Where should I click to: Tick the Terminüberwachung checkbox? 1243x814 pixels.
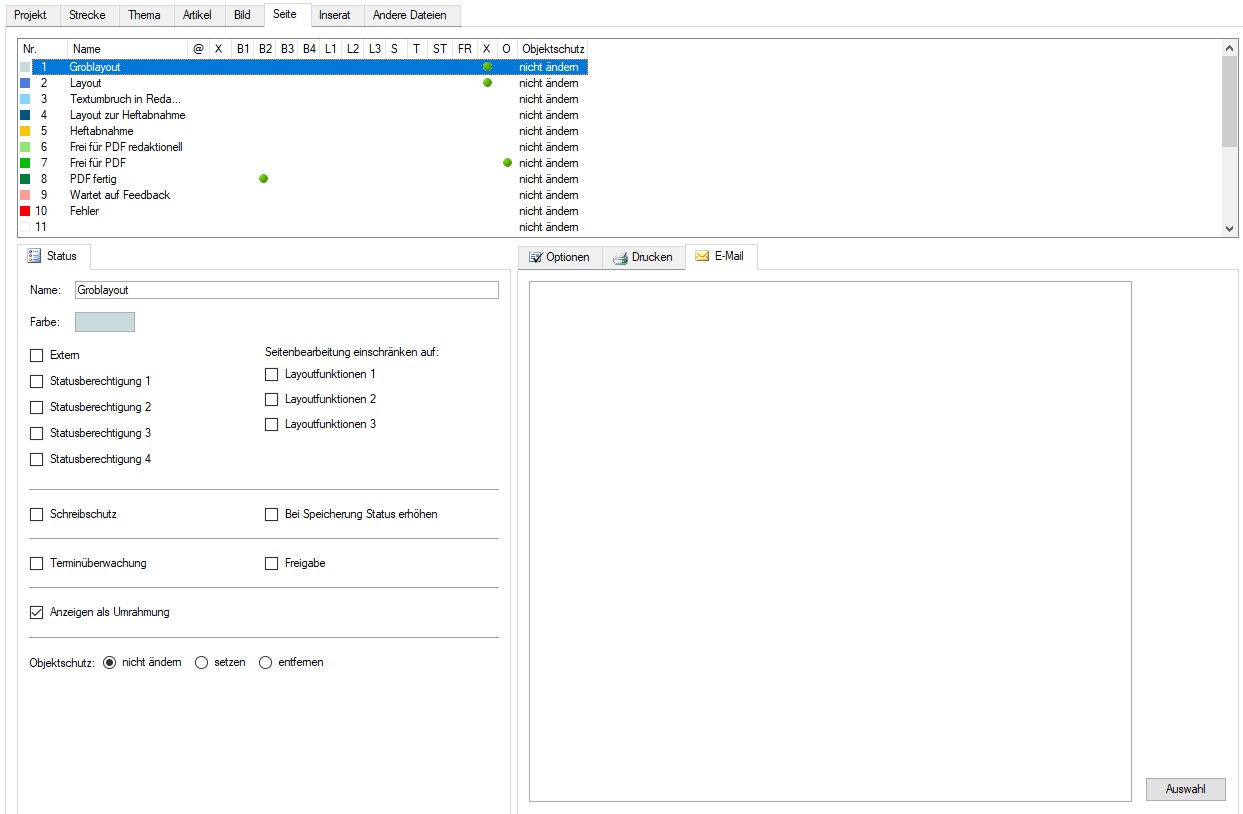tap(37, 564)
